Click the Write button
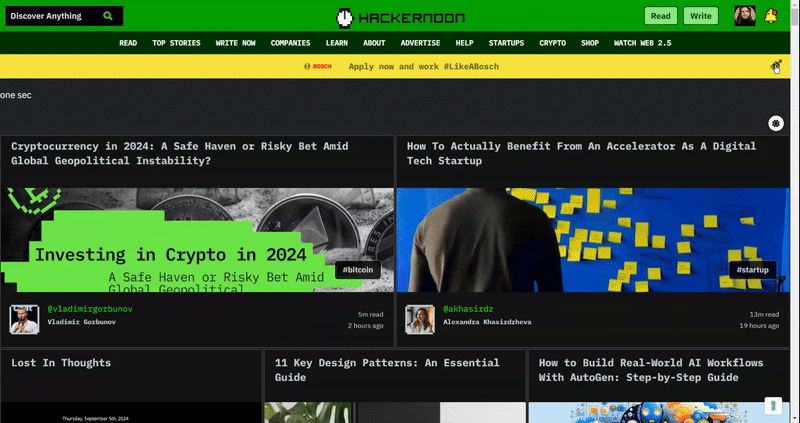Image resolution: width=800 pixels, height=423 pixels. coord(701,16)
